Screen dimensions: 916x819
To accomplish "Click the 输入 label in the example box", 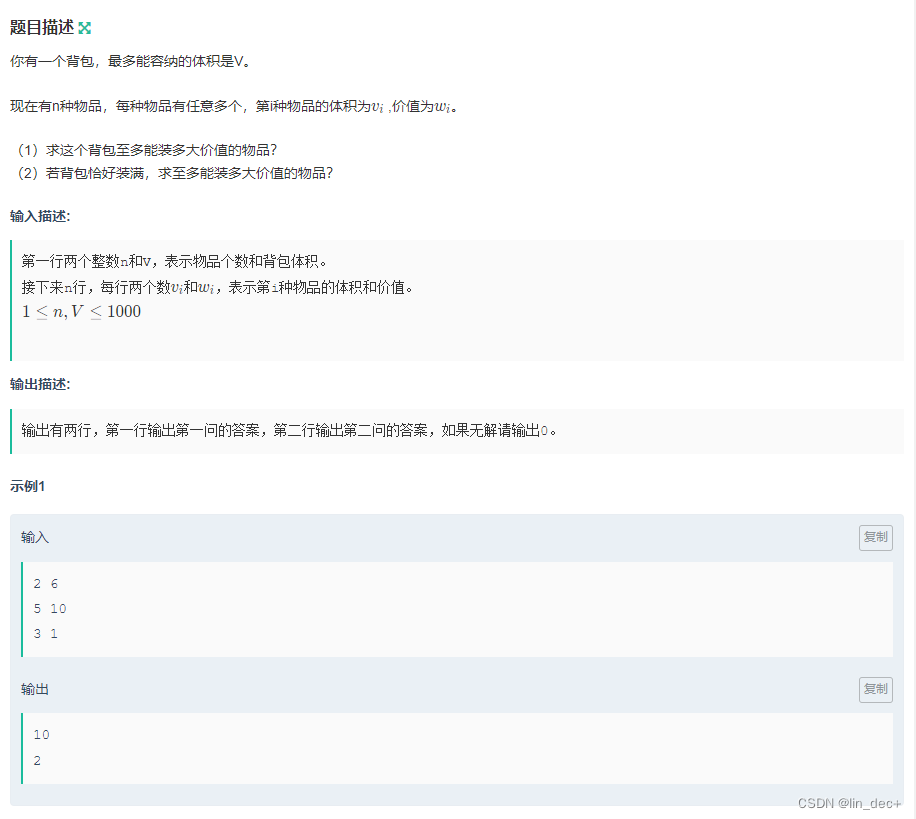I will 35,537.
